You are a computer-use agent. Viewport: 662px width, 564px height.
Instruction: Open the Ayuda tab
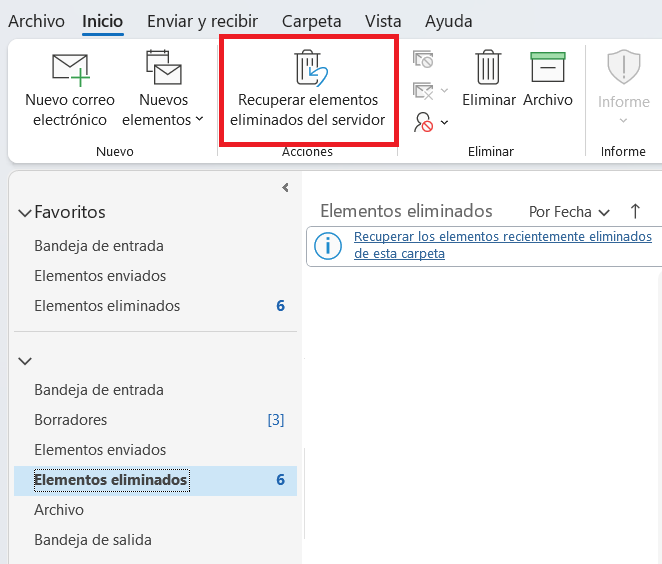[x=448, y=21]
